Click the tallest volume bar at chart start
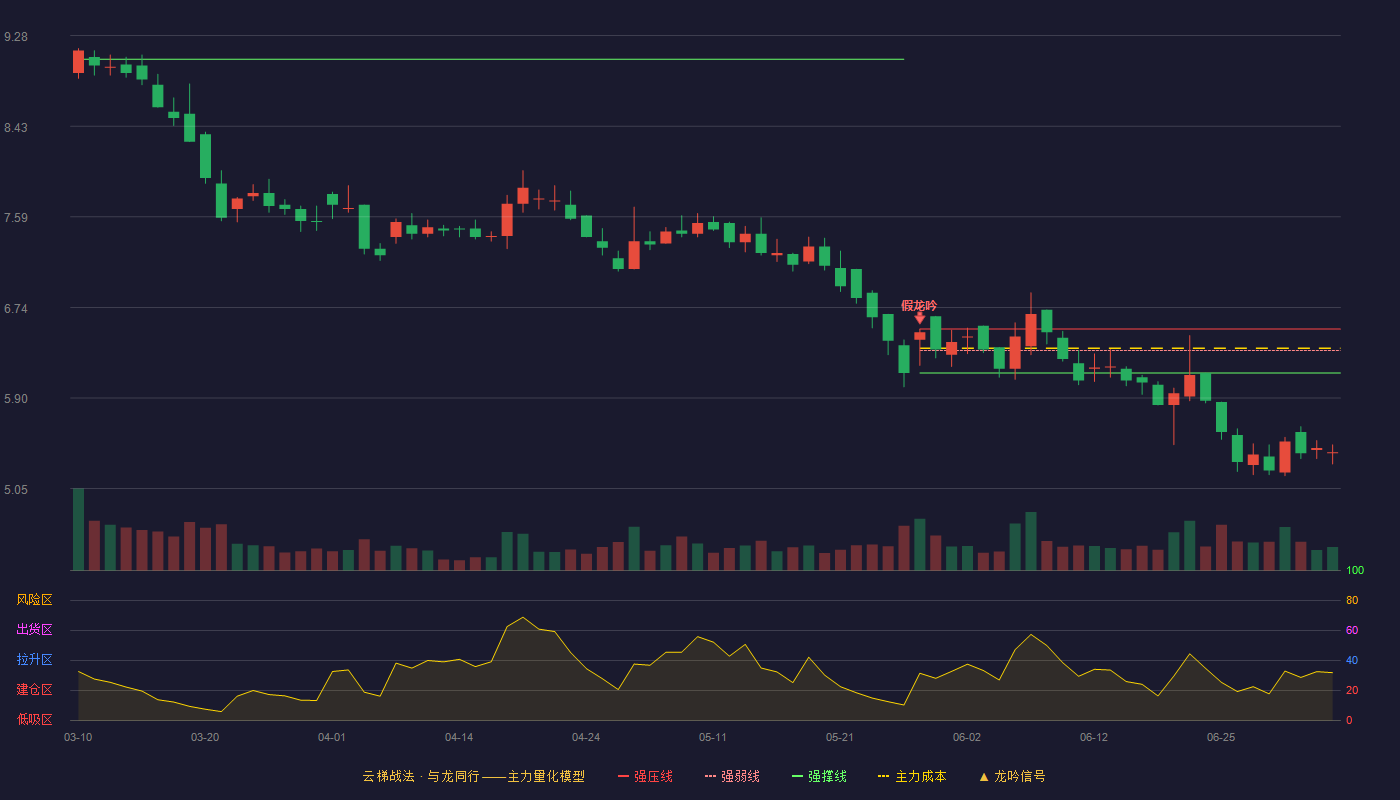 click(78, 529)
